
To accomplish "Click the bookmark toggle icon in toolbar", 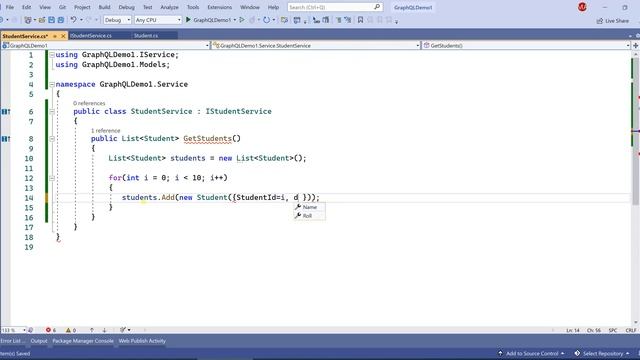I will 360,20.
